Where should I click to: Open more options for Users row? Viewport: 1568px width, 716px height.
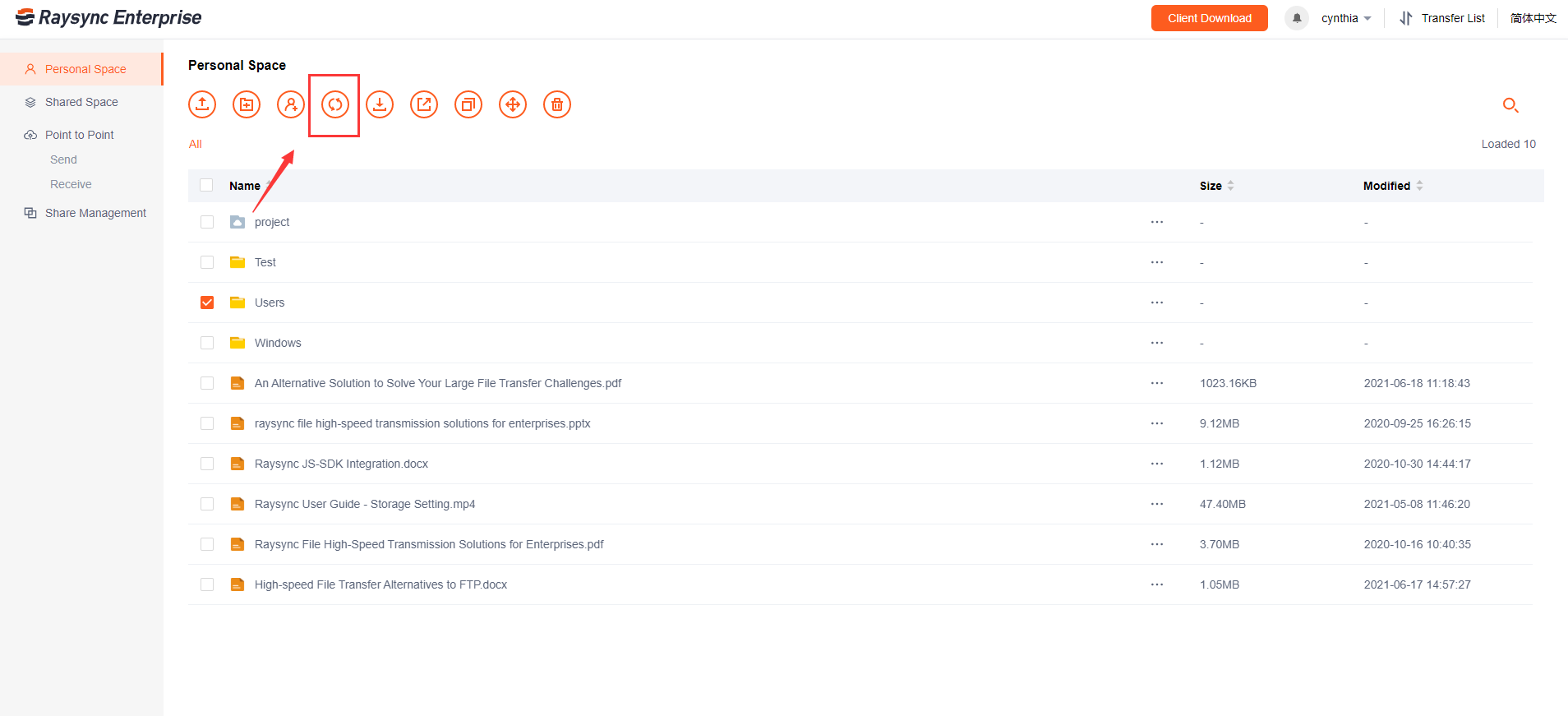click(x=1157, y=303)
